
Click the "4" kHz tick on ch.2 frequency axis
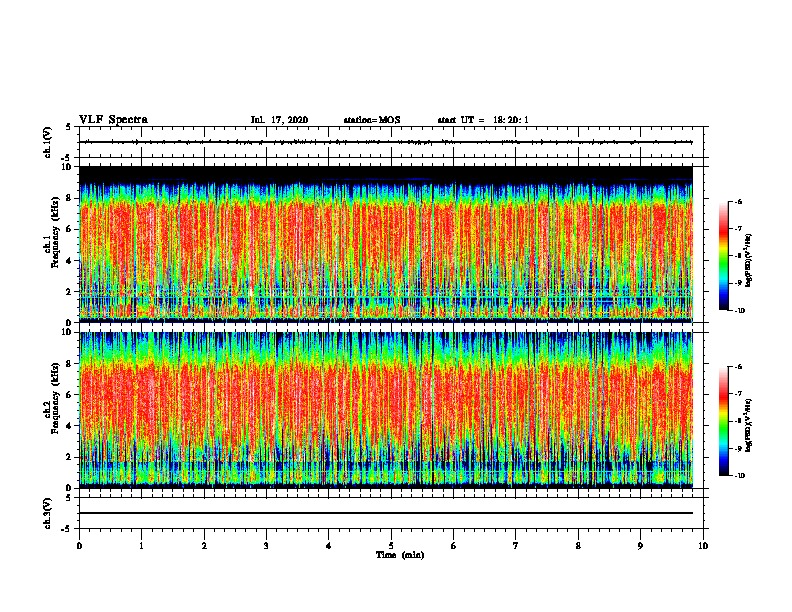pos(69,426)
